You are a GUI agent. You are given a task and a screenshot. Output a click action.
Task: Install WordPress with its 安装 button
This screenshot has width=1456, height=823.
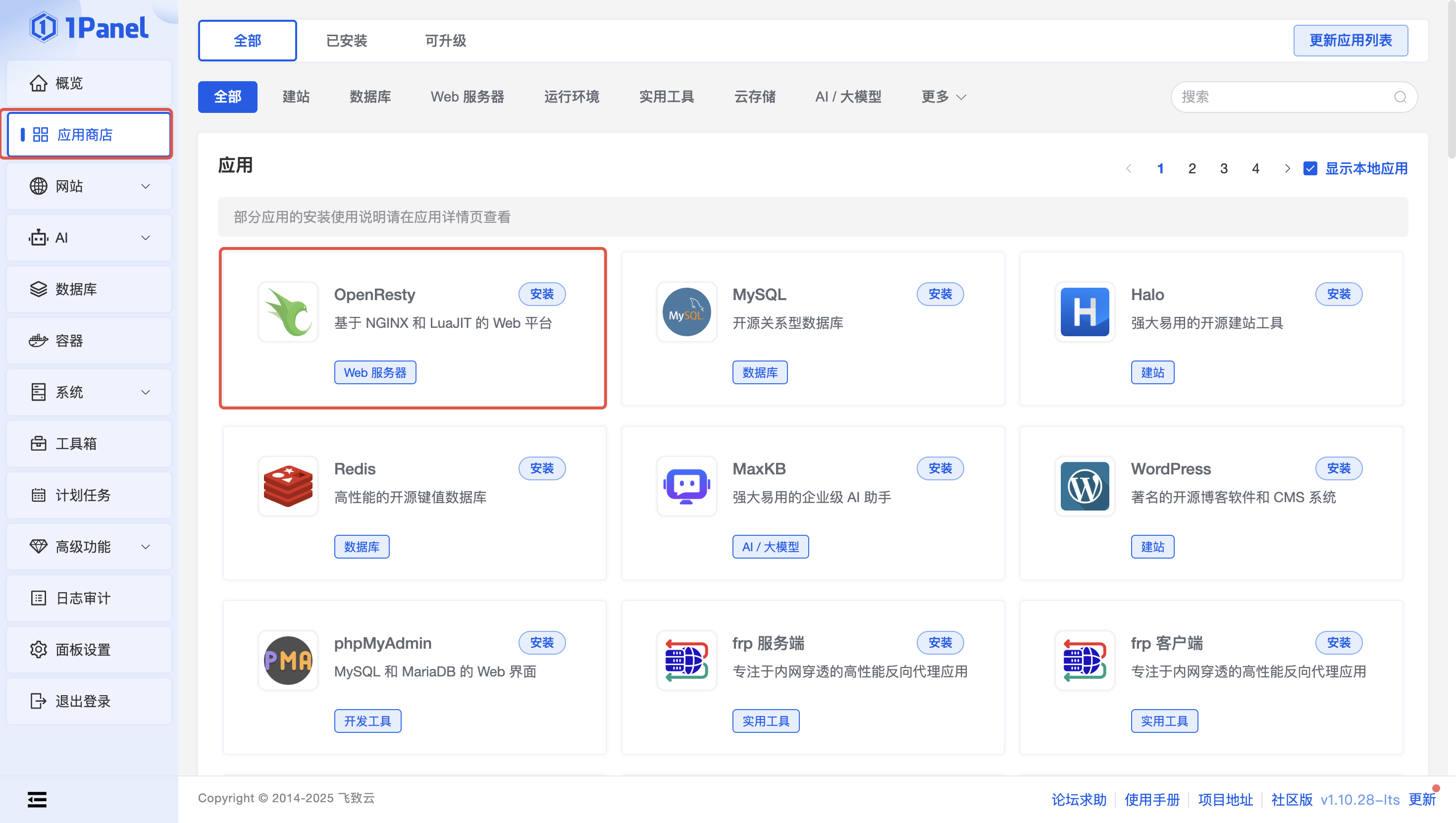coord(1339,468)
